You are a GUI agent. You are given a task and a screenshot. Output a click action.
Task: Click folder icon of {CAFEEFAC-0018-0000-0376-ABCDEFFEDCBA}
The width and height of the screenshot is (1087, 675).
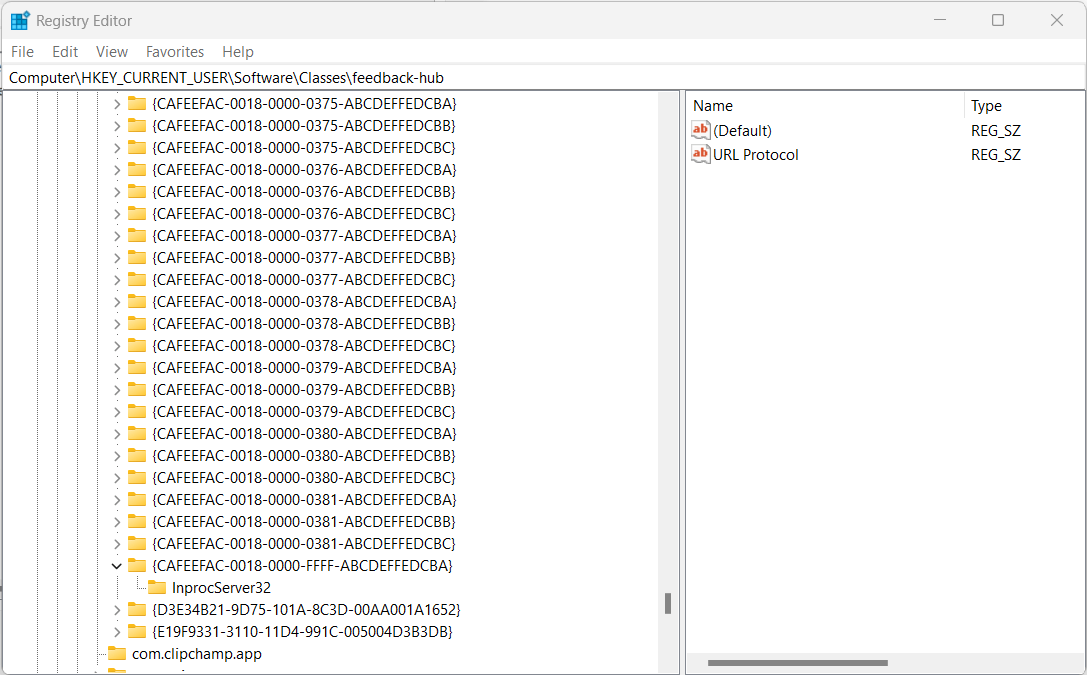[x=137, y=170]
